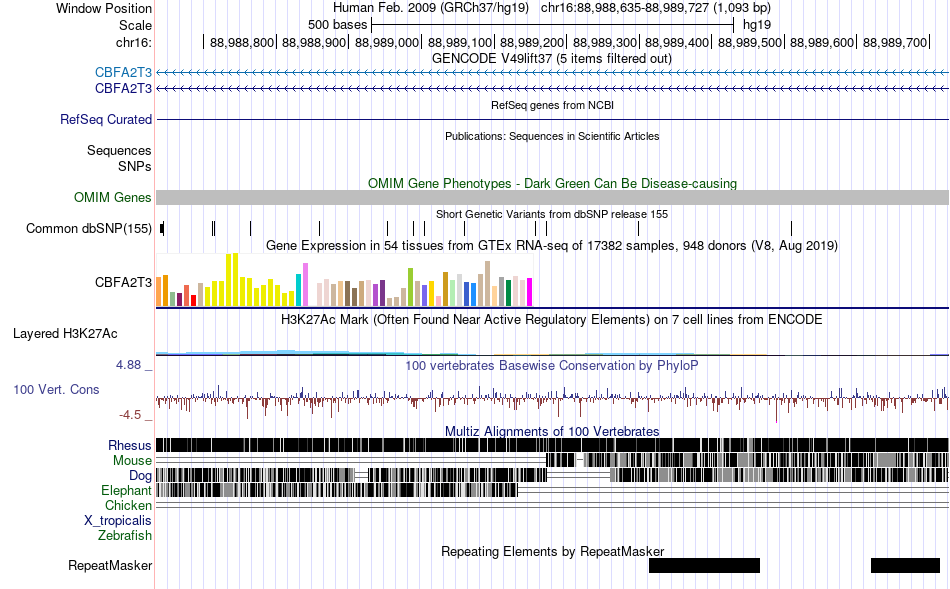Click the violet-pink GTEx expression bar

click(x=305, y=285)
